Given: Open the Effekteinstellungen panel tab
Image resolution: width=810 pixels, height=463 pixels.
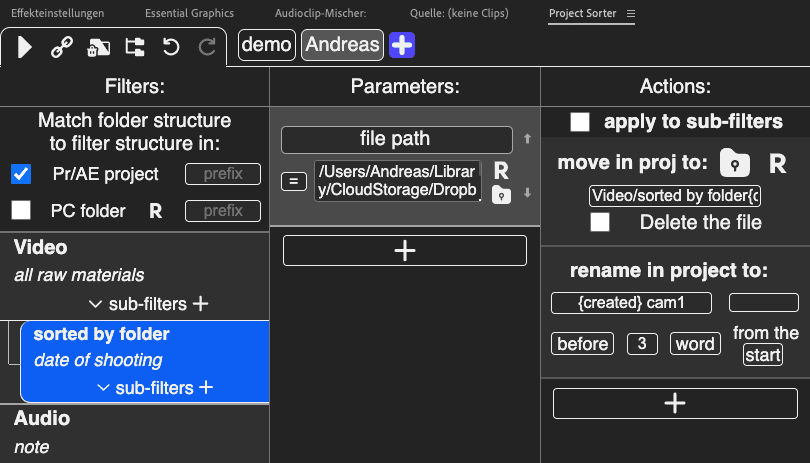Looking at the screenshot, I should [55, 13].
